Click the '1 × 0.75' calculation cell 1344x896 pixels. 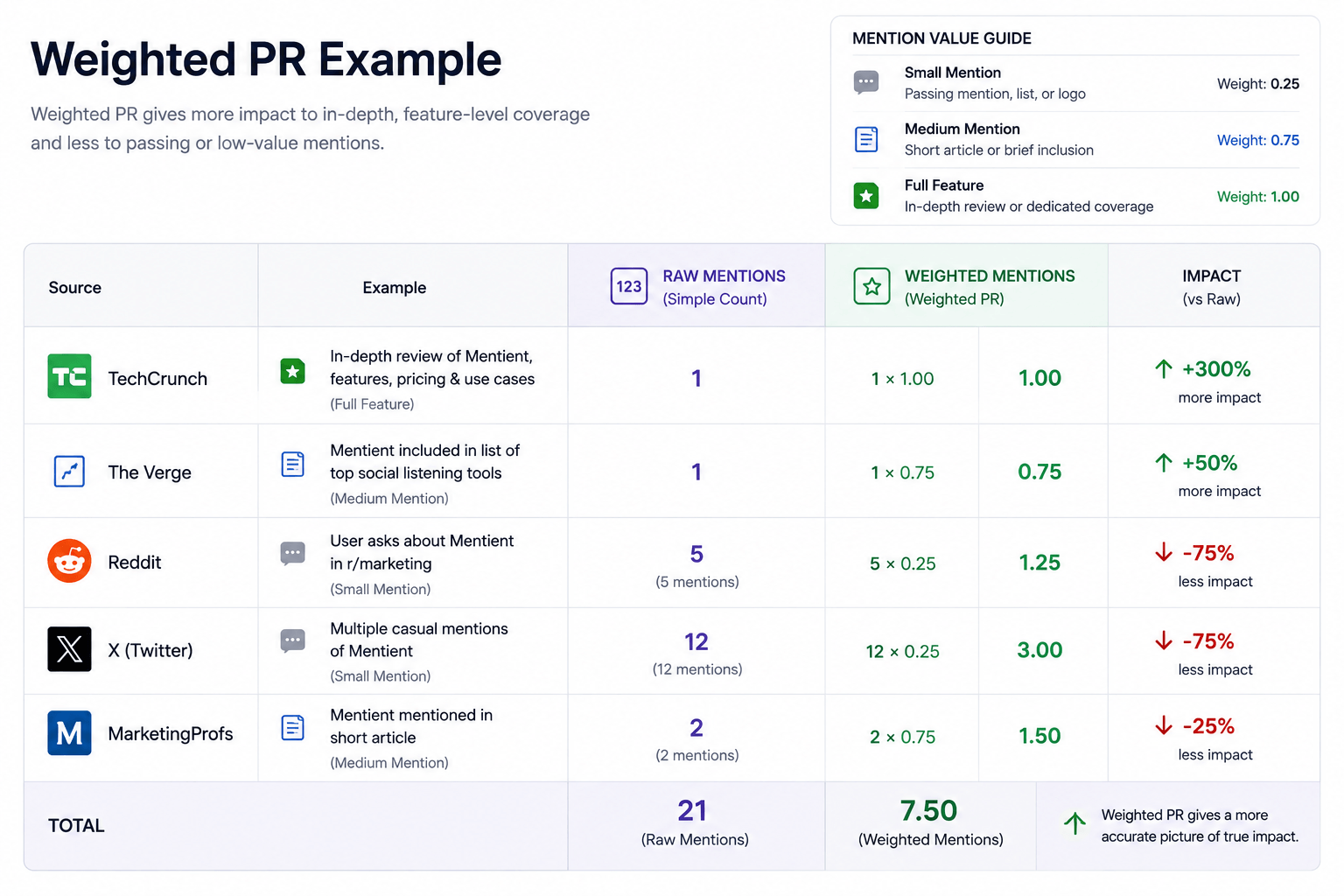click(x=902, y=472)
